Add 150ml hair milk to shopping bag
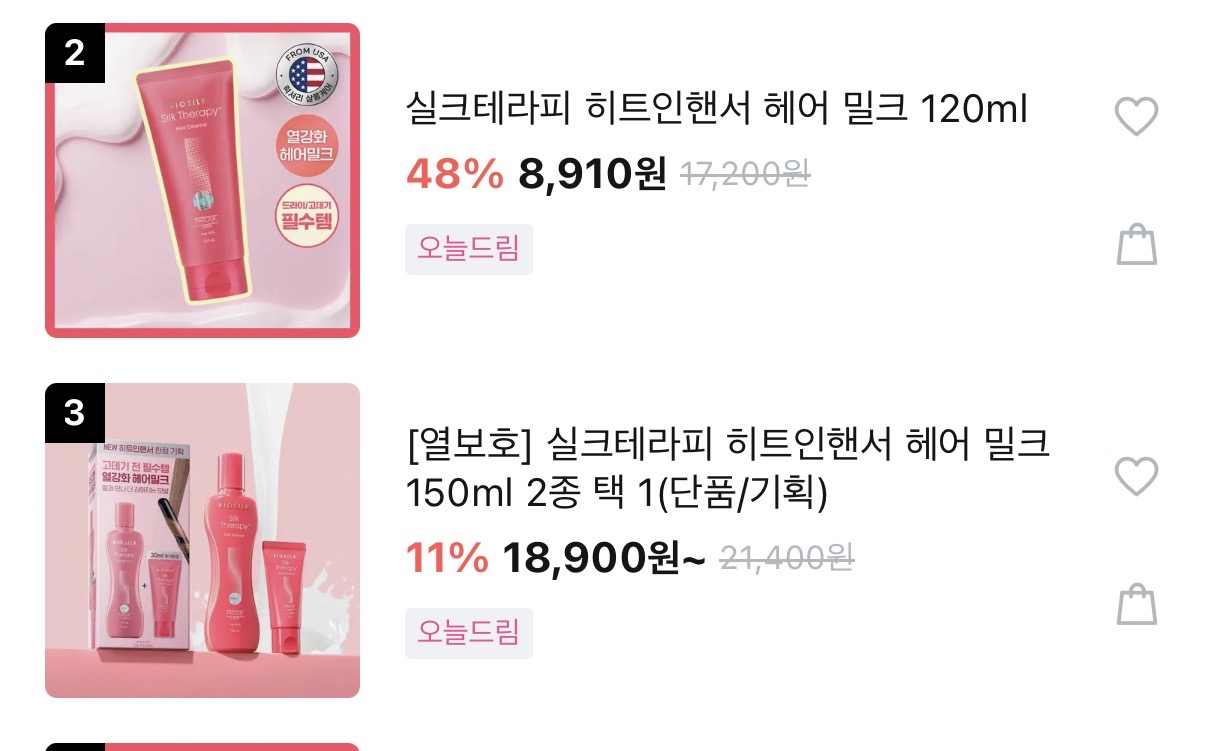The height and width of the screenshot is (751, 1206). 1136,604
